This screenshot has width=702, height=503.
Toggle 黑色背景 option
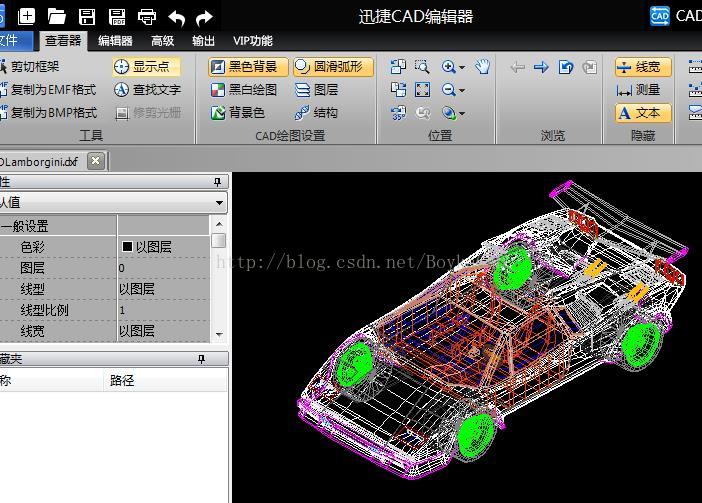click(x=248, y=67)
